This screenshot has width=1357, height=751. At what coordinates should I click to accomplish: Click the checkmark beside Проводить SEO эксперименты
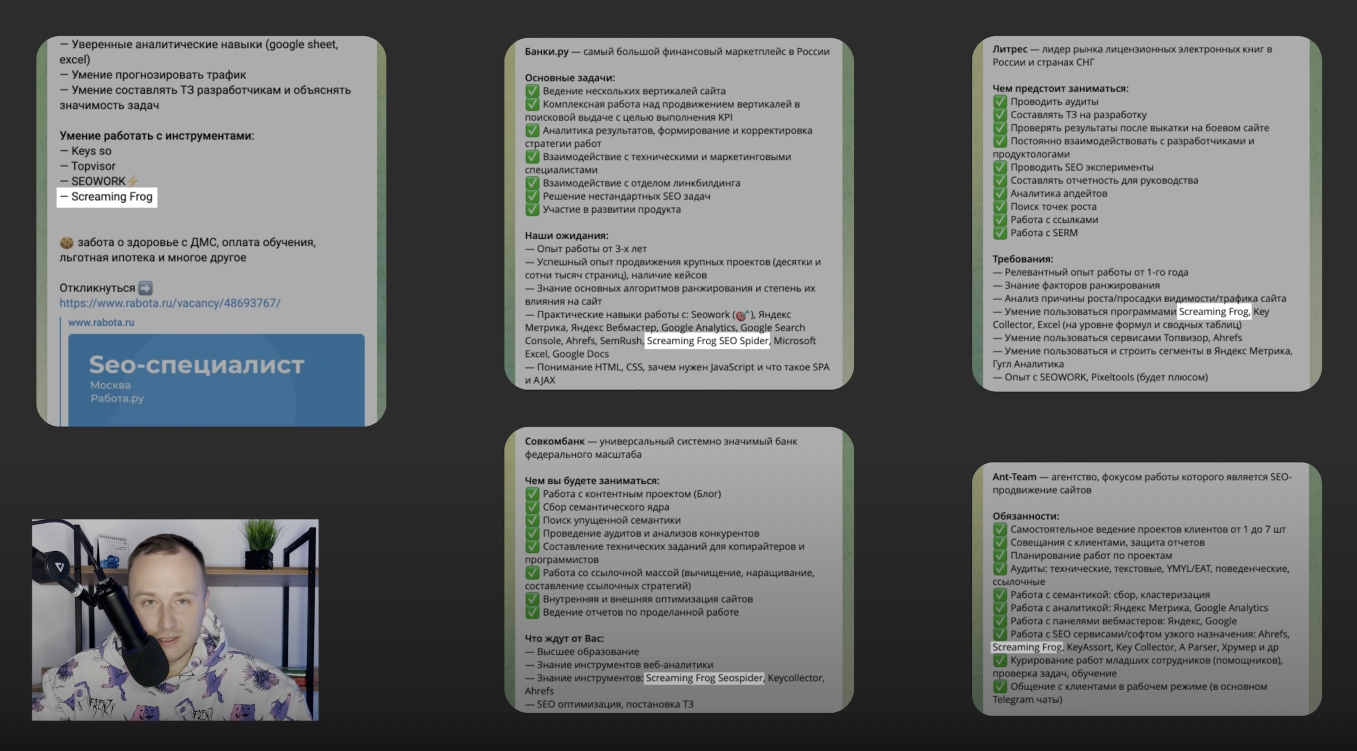[x=1000, y=167]
